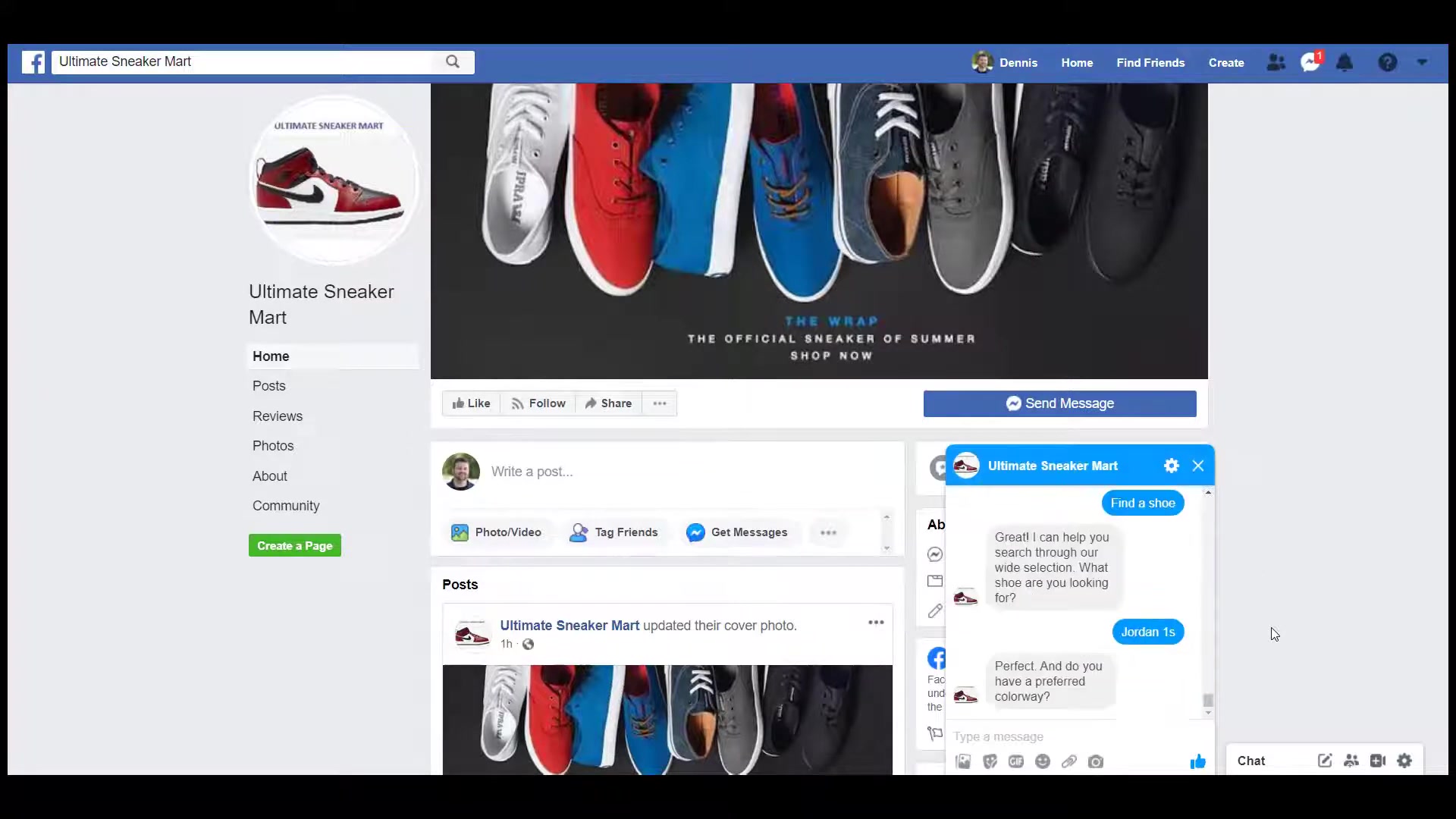Open post options ellipsis menu
The width and height of the screenshot is (1456, 819).
click(x=876, y=623)
